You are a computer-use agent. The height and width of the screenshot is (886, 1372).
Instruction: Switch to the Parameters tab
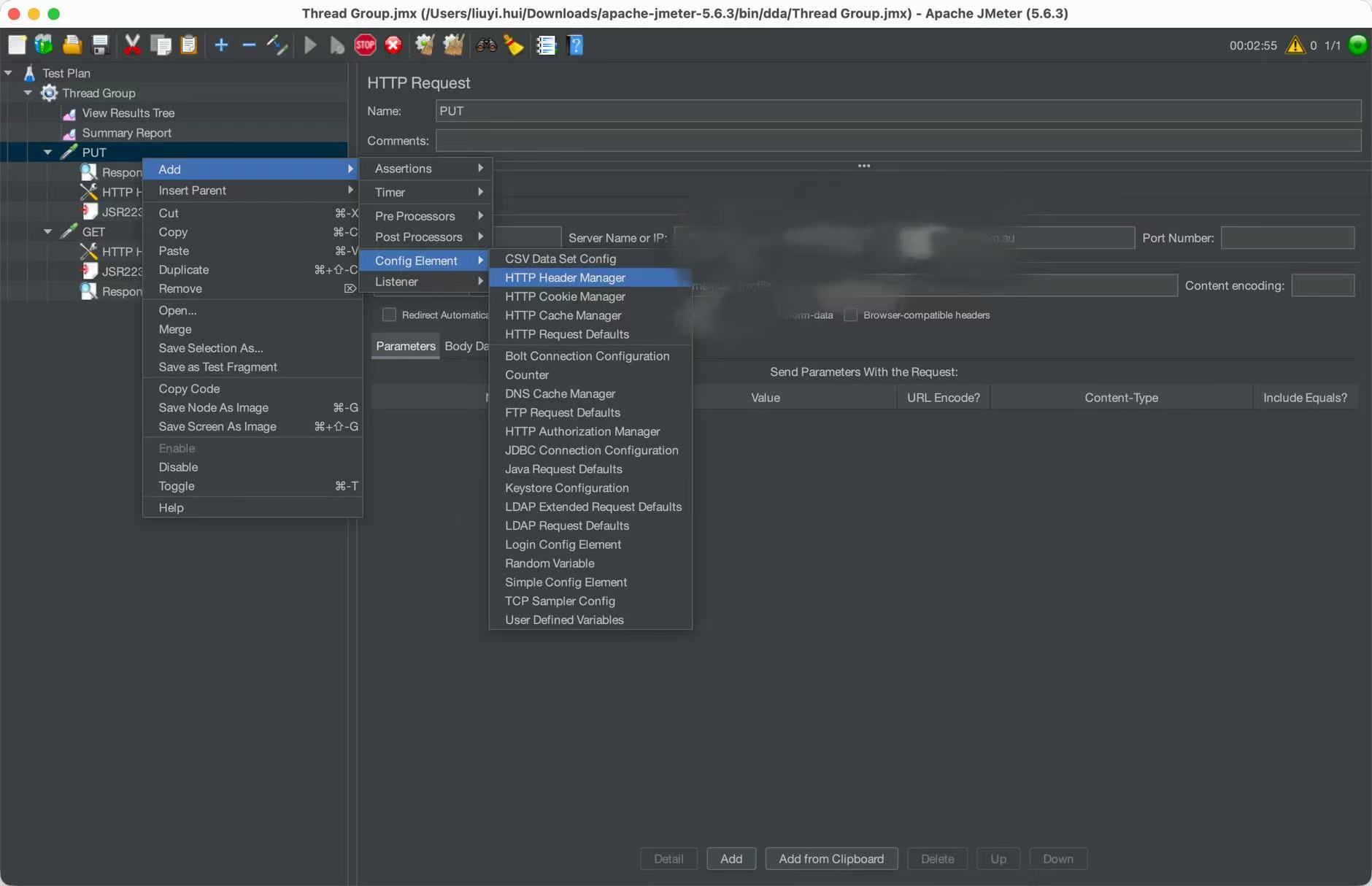(405, 346)
